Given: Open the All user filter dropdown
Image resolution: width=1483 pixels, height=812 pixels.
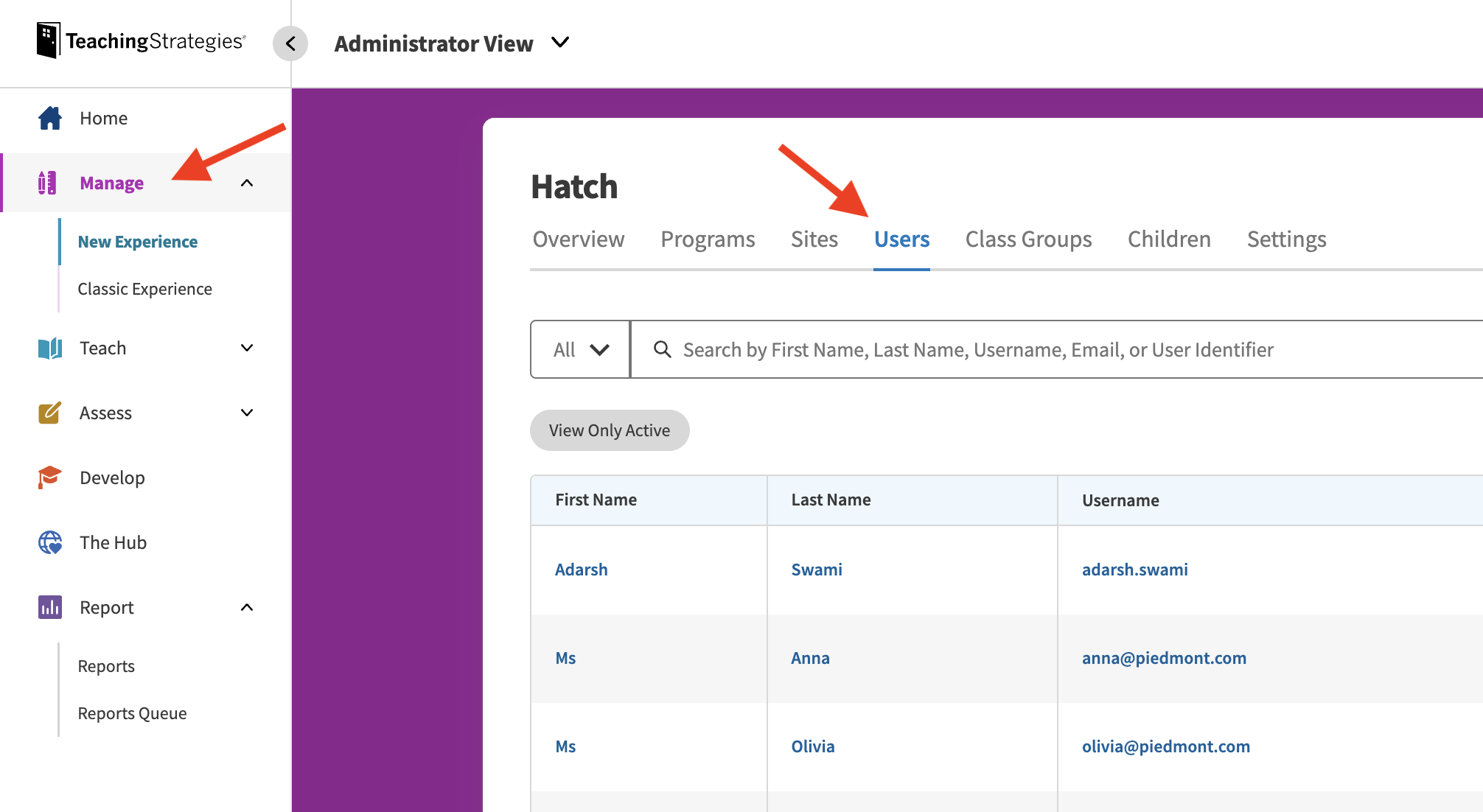Looking at the screenshot, I should 581,349.
